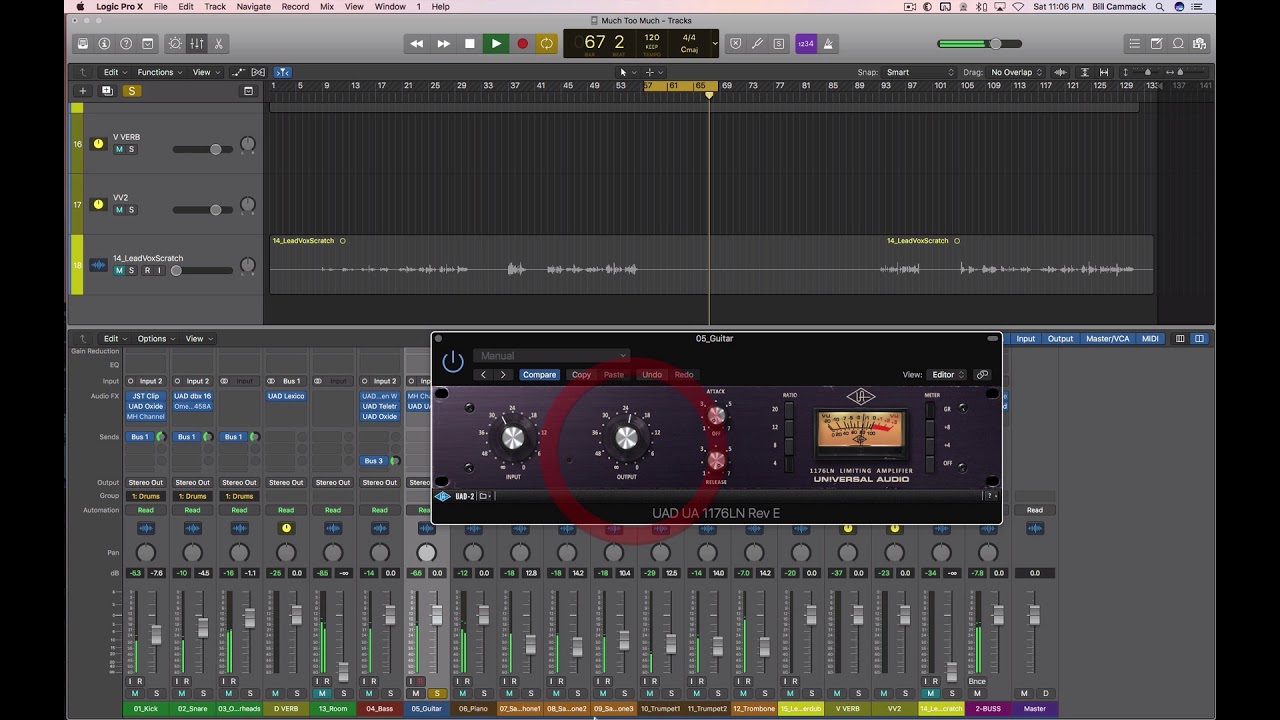Select the previous preset arrow in plug-in header

pos(484,375)
